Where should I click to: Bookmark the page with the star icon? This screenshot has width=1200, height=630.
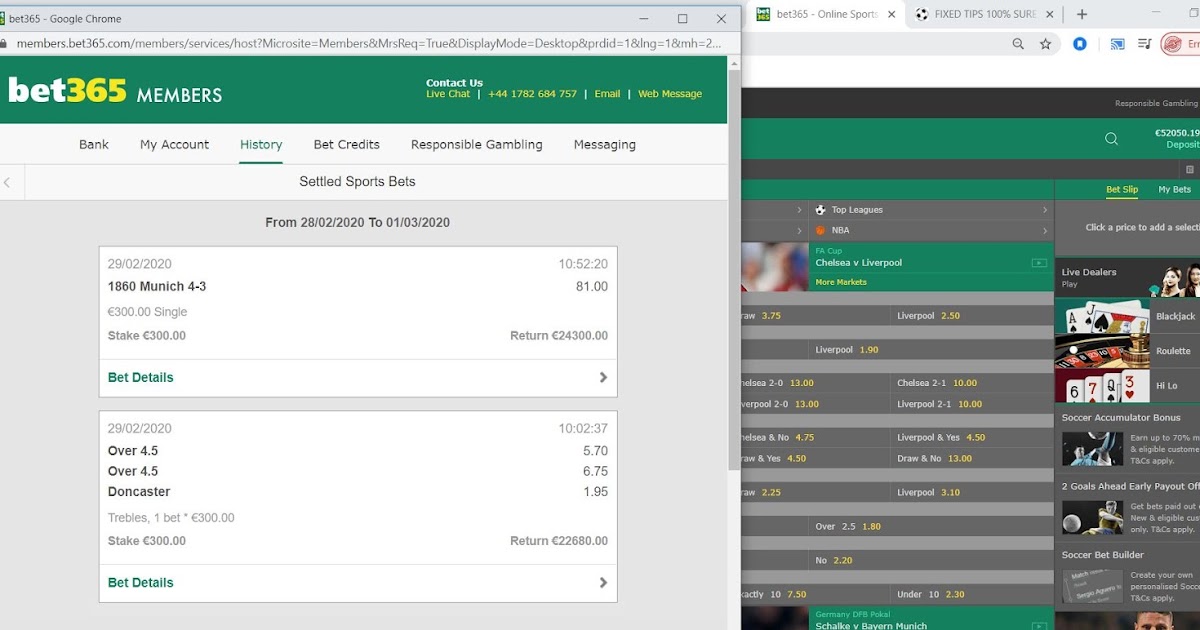(x=1046, y=44)
